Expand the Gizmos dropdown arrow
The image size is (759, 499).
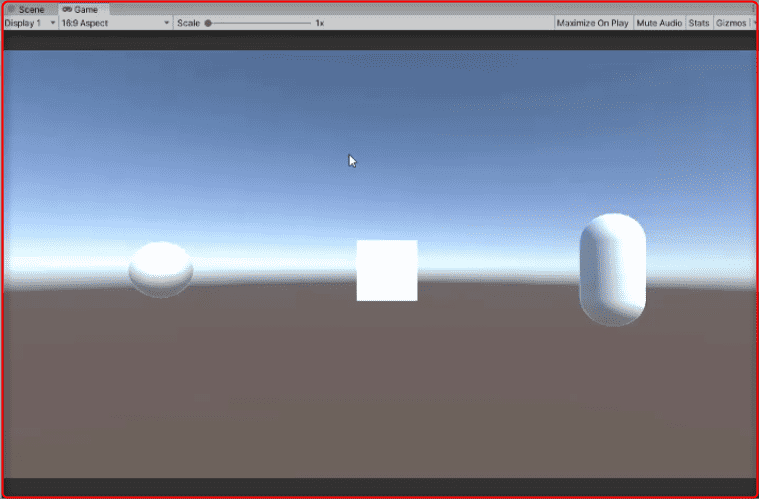(x=753, y=23)
